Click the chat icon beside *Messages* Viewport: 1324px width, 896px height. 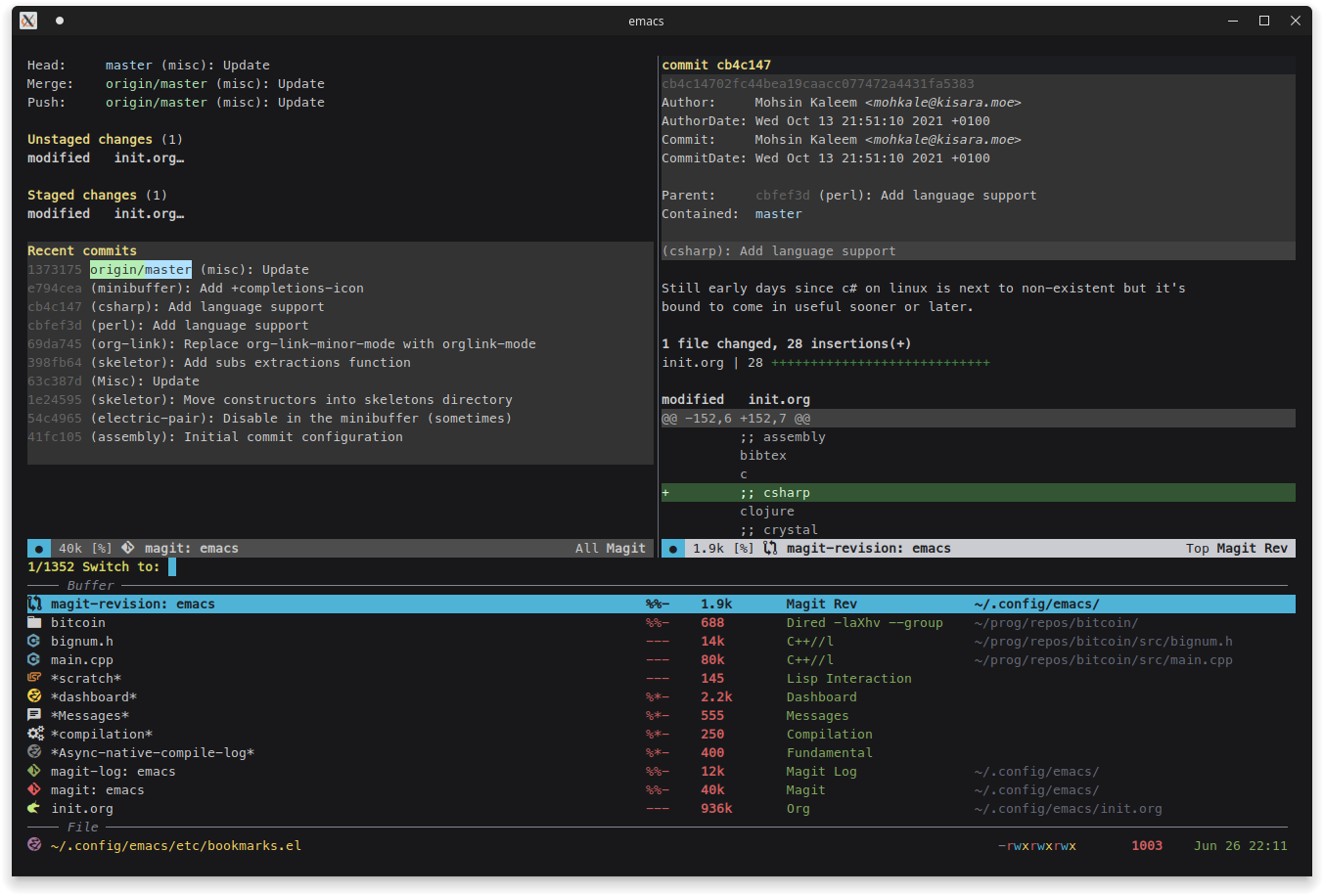(34, 716)
